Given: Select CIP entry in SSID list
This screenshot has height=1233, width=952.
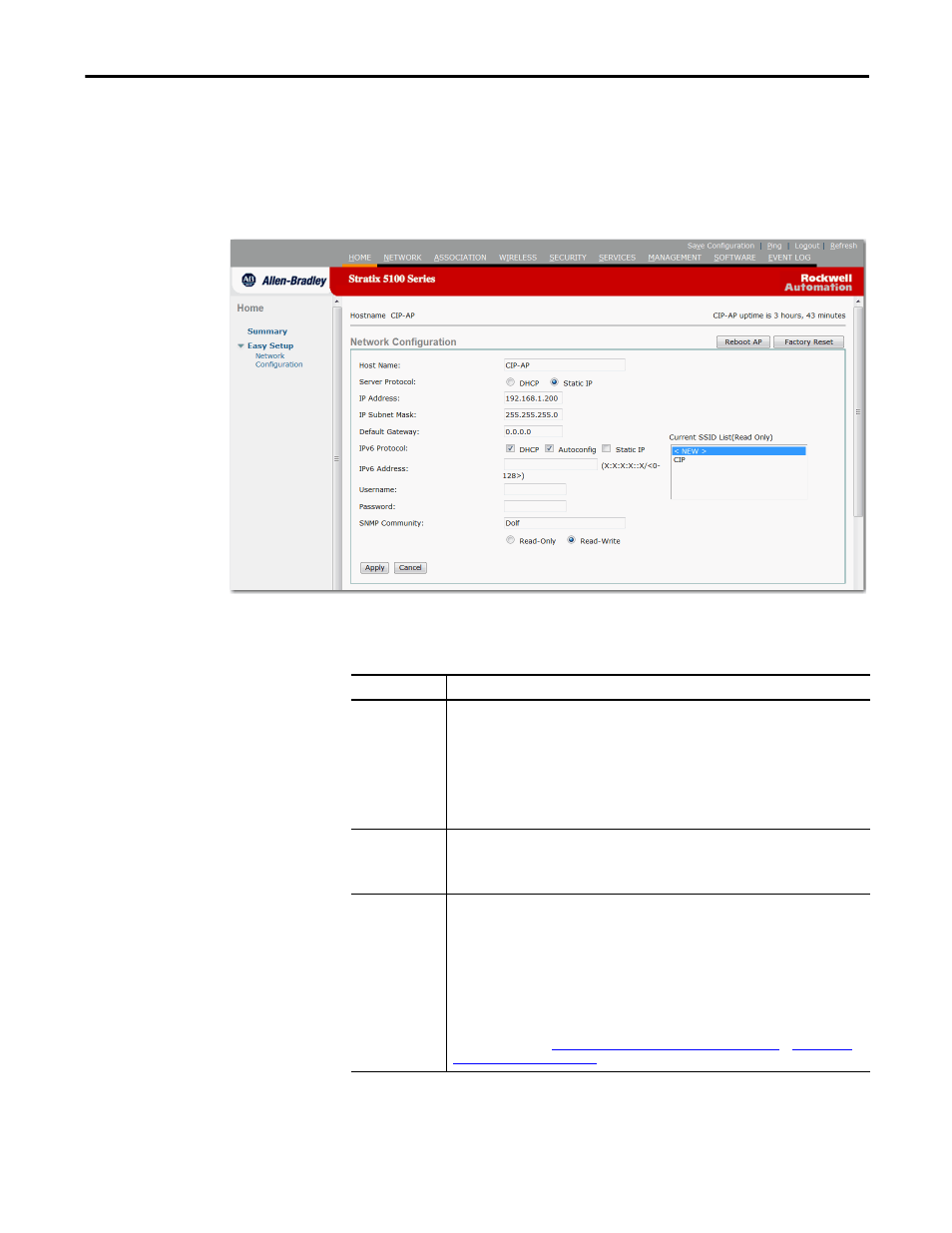Looking at the screenshot, I should click(x=738, y=460).
